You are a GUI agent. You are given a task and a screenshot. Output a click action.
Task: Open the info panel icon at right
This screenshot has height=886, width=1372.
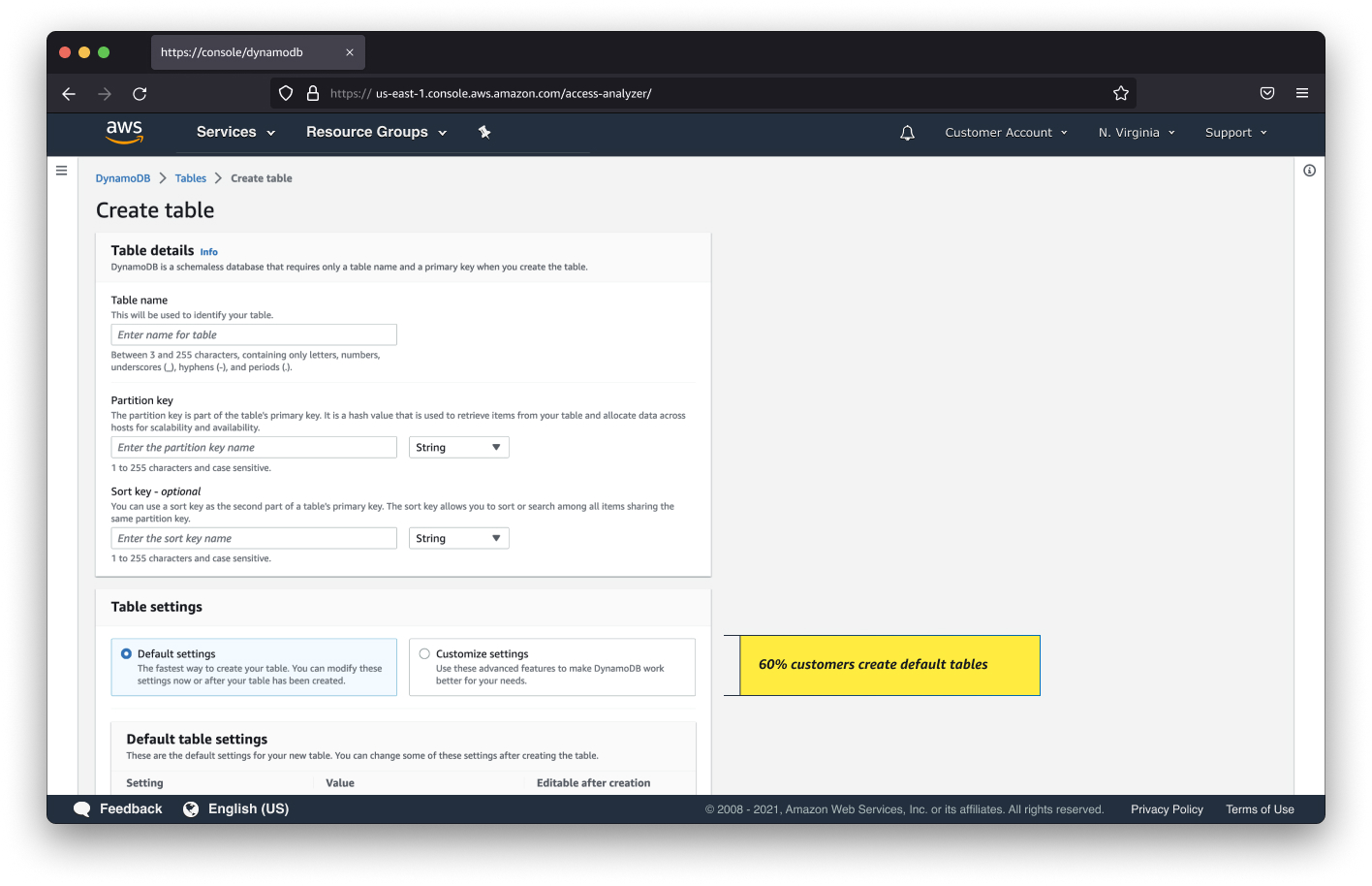tap(1309, 171)
